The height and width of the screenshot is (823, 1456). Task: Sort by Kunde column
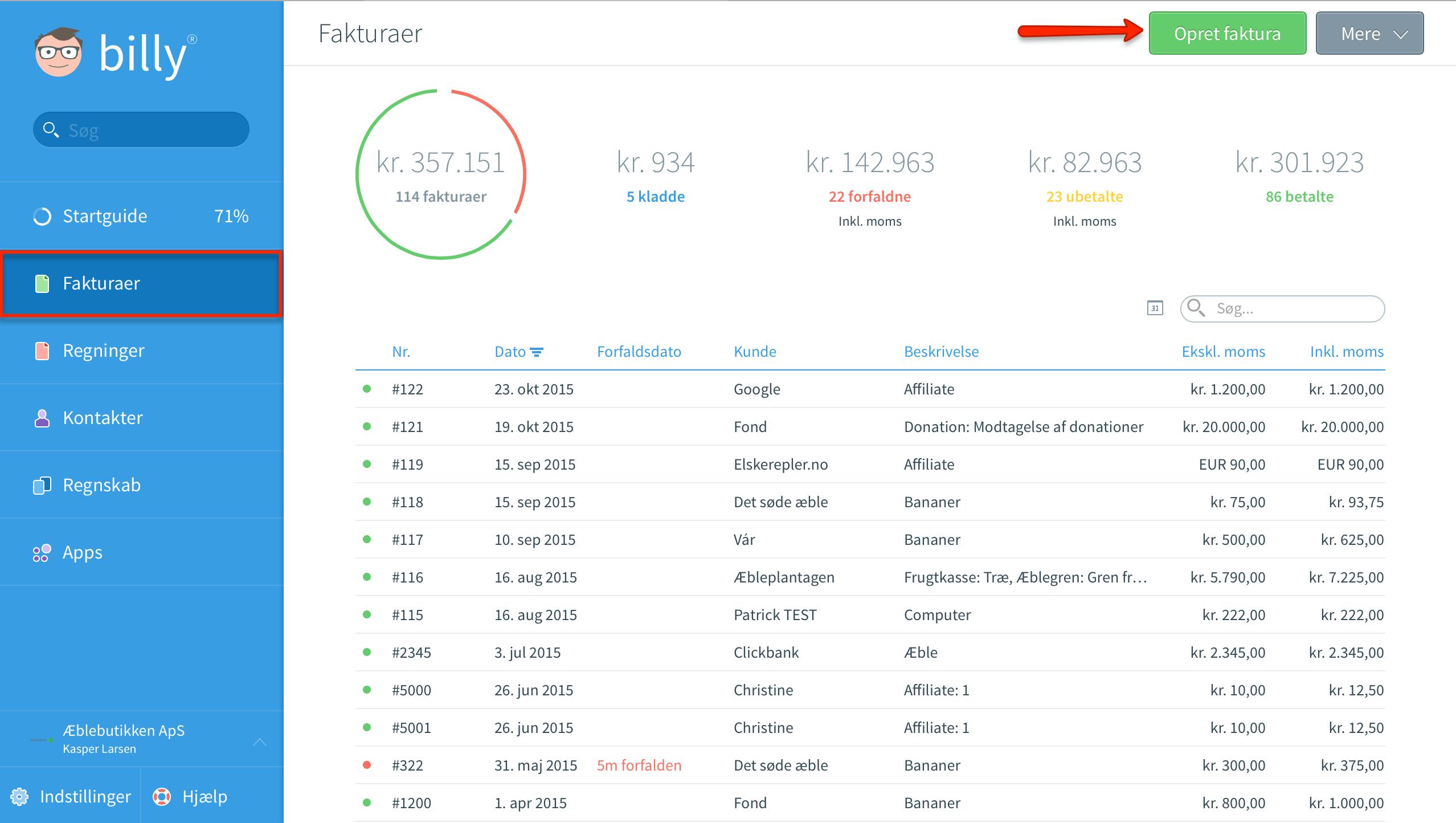click(755, 352)
